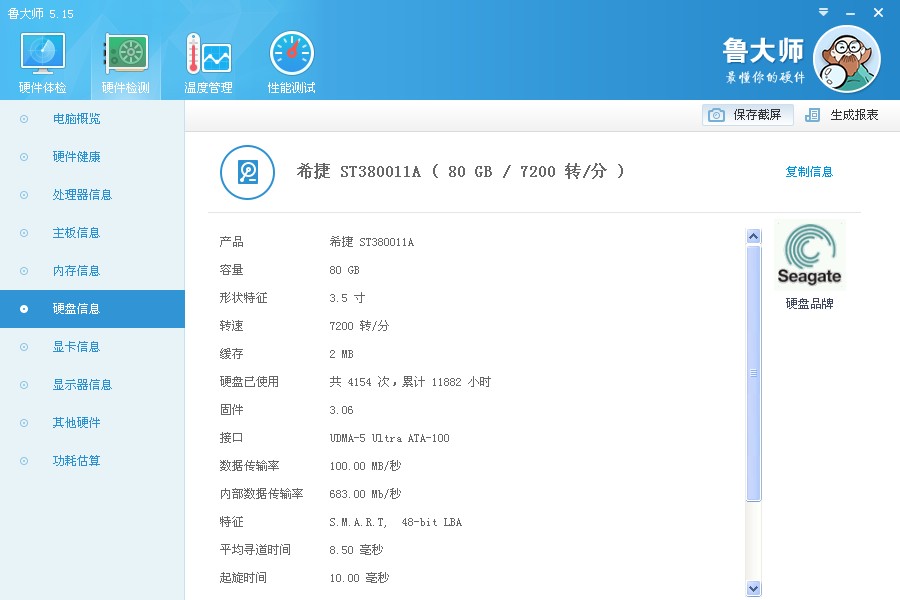Screen dimensions: 900x600
Task: Click internal rate value 683.00 Mb/秒
Action: pos(365,494)
